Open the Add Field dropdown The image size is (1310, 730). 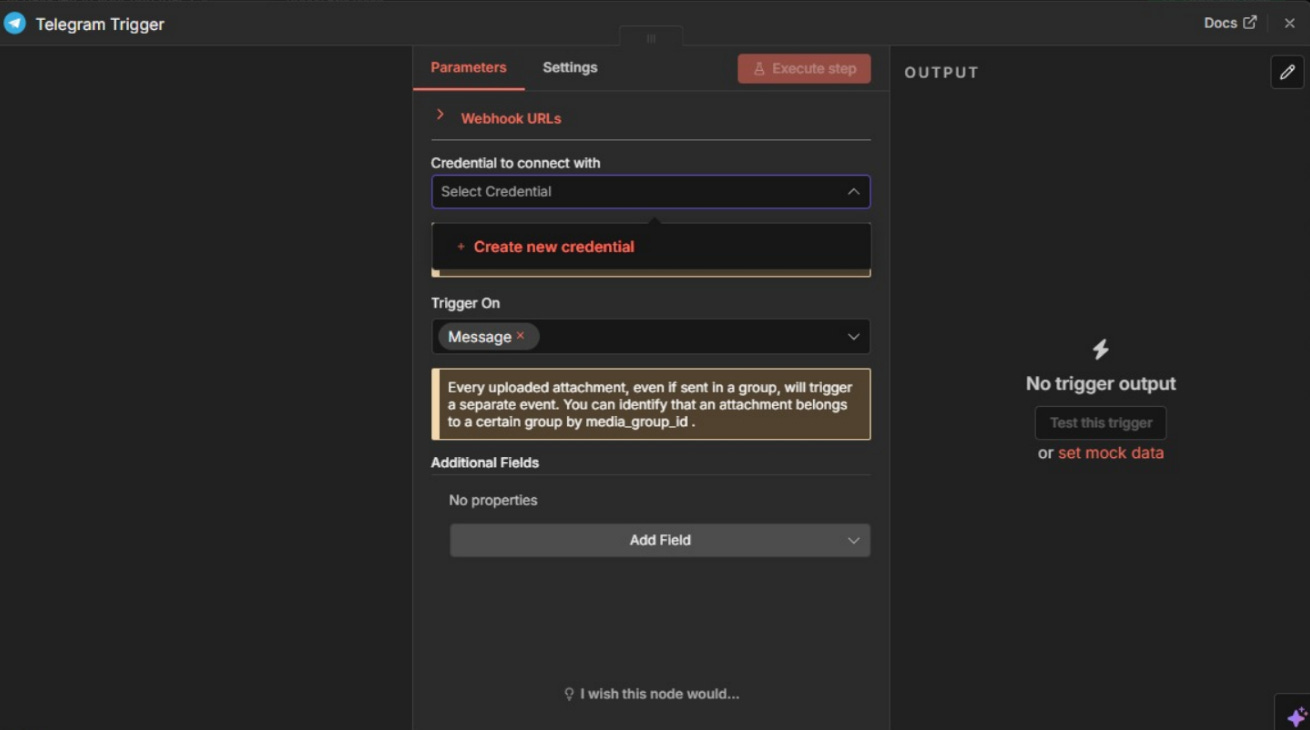pos(660,540)
